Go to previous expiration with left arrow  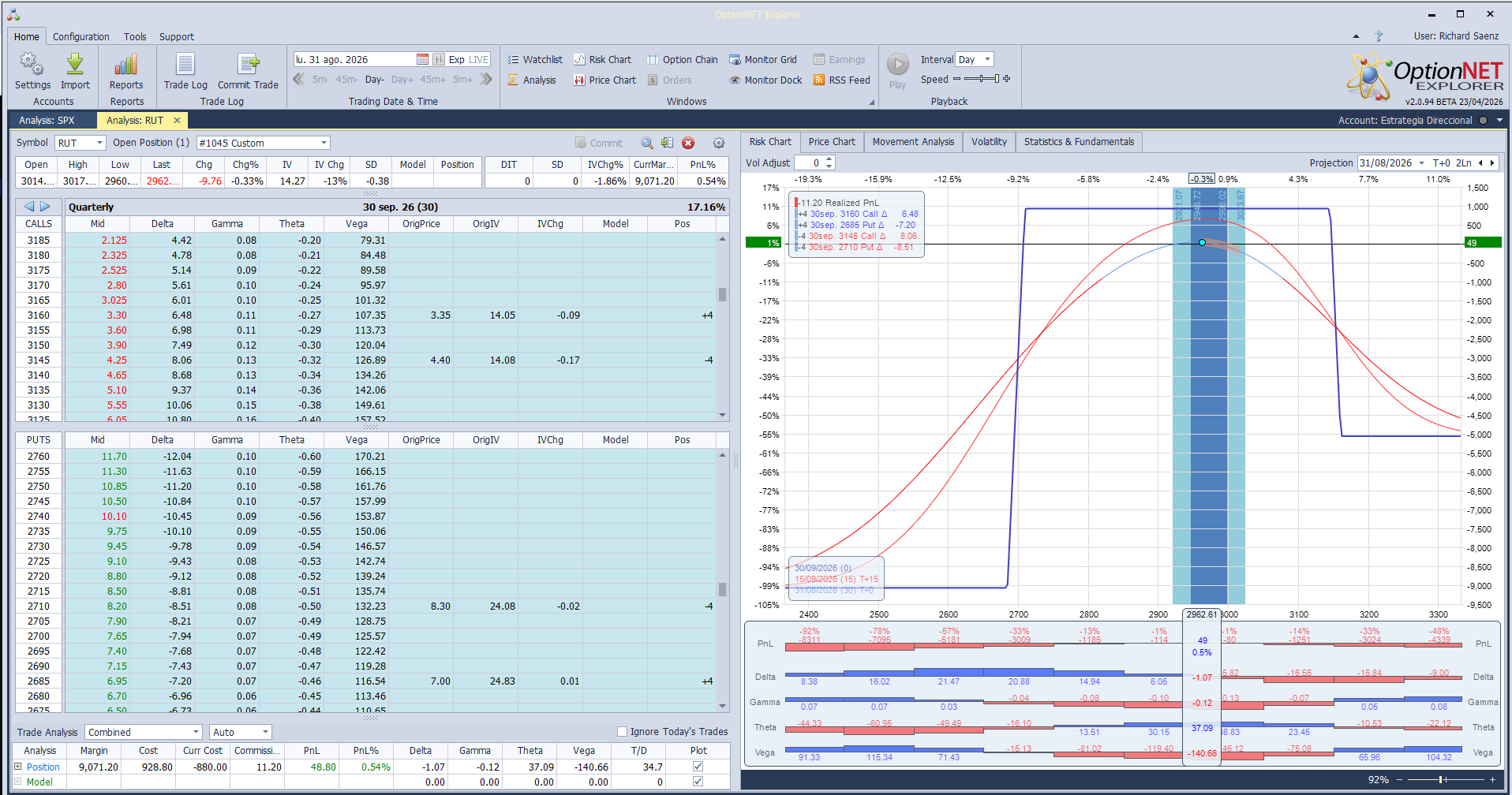pos(29,207)
